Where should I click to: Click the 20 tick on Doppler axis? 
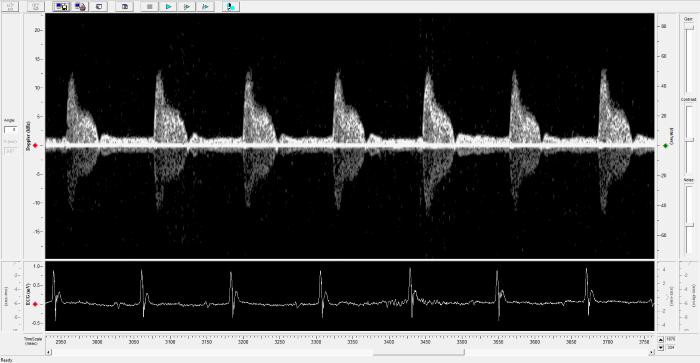[x=37, y=30]
